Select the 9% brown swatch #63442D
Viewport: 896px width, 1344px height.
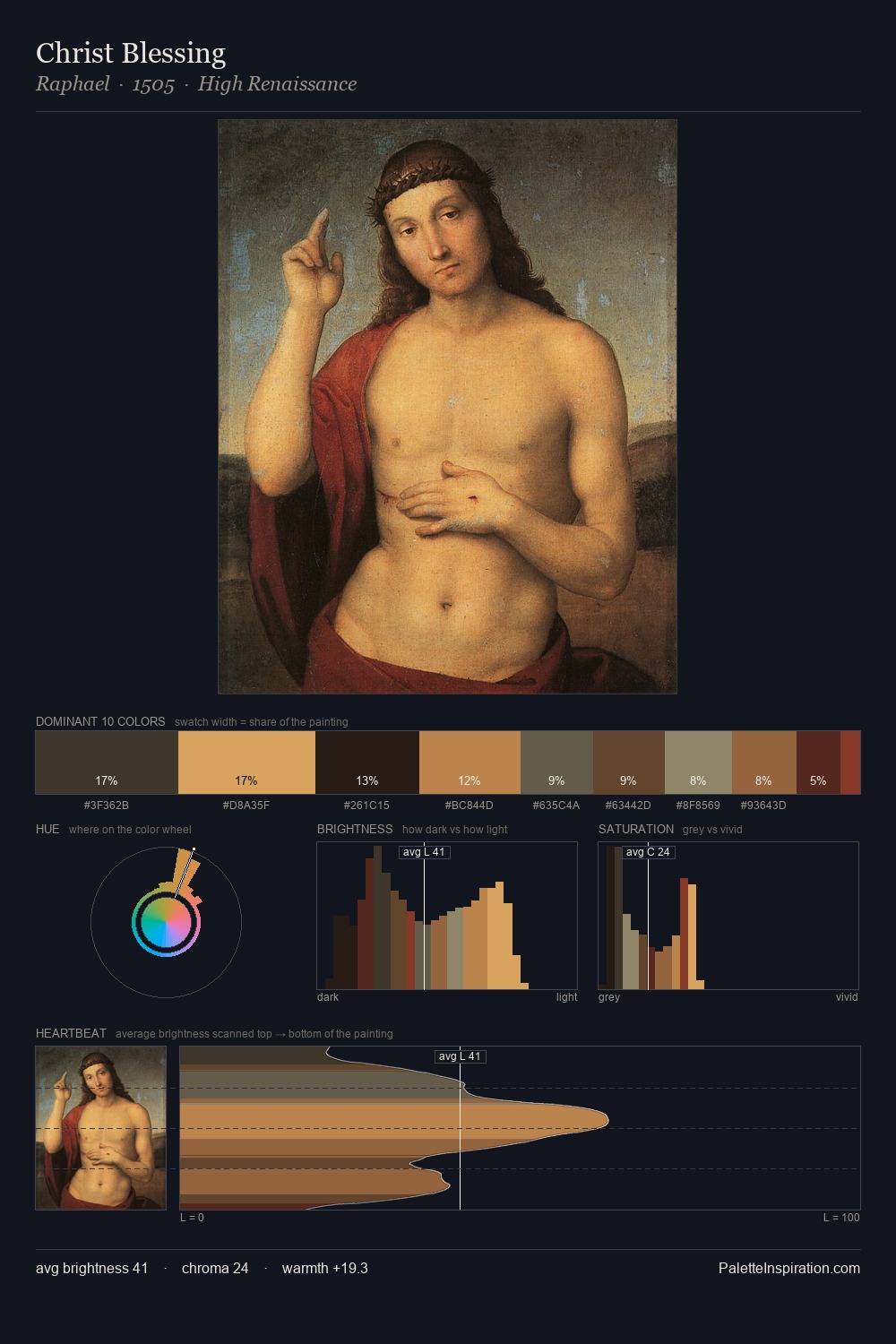coord(628,762)
